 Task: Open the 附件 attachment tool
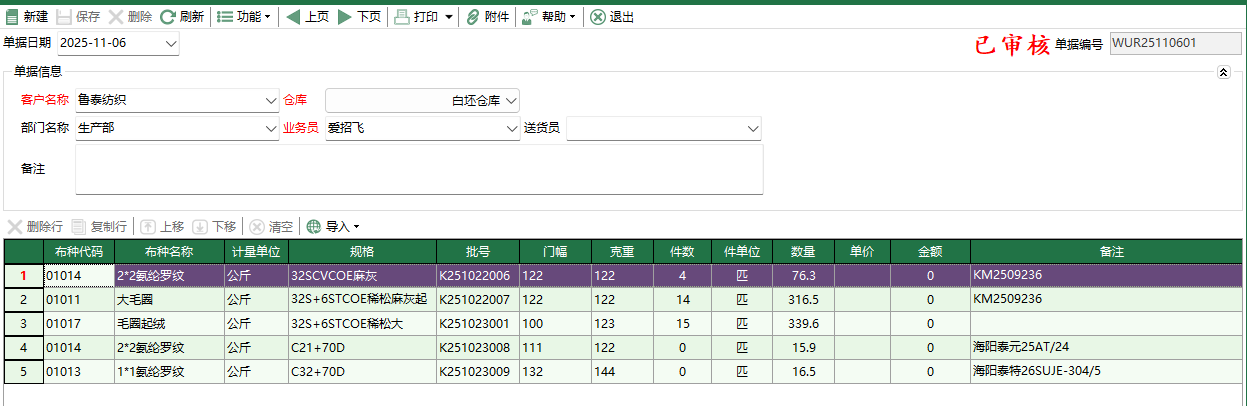(488, 17)
